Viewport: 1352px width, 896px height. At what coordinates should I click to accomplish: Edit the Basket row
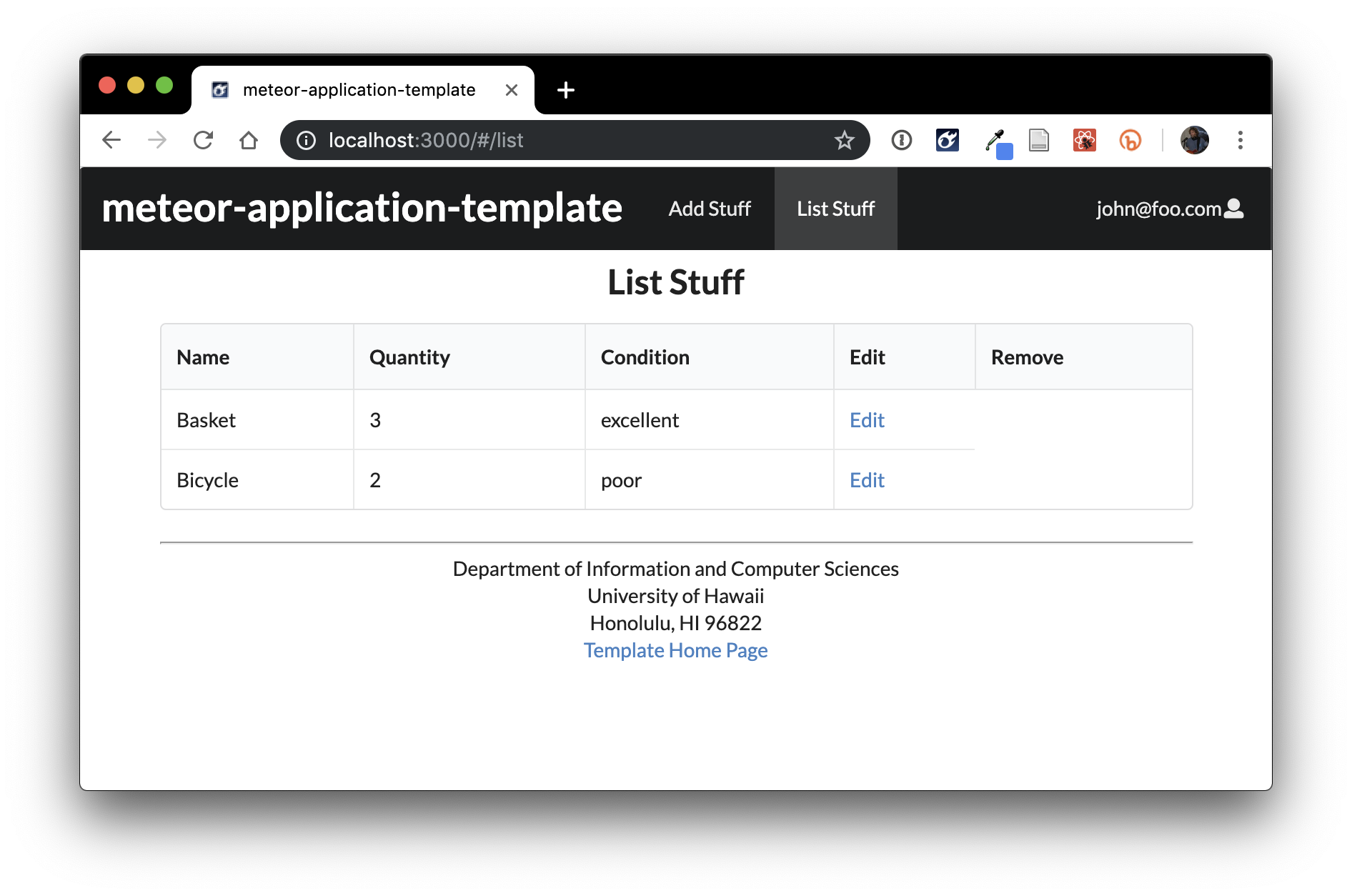click(867, 420)
